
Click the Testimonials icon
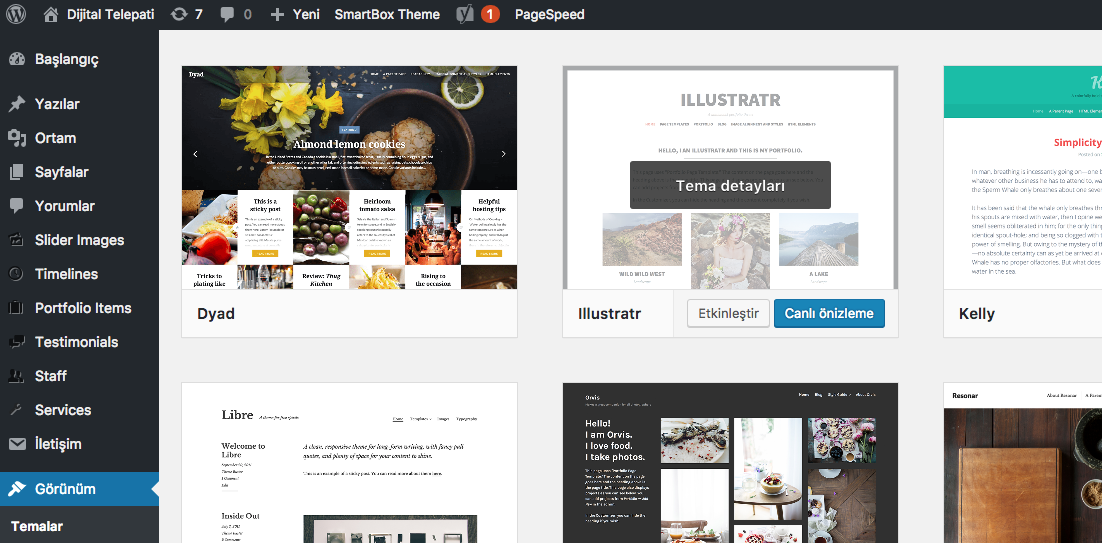pos(17,342)
